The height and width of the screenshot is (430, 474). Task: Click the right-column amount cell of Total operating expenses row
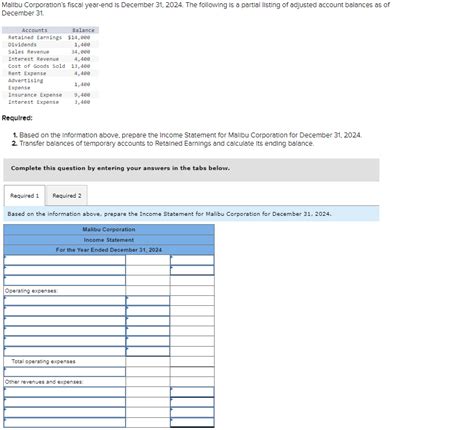[x=192, y=362]
